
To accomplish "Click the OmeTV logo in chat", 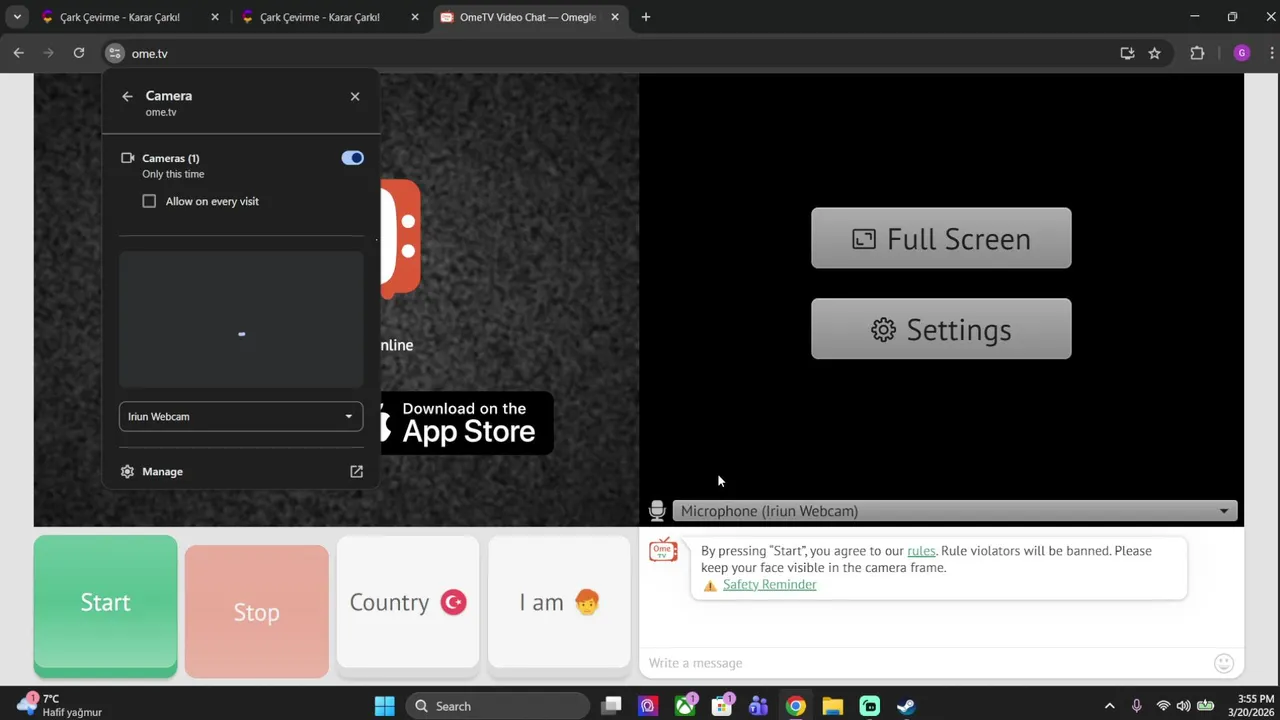I will click(x=663, y=551).
